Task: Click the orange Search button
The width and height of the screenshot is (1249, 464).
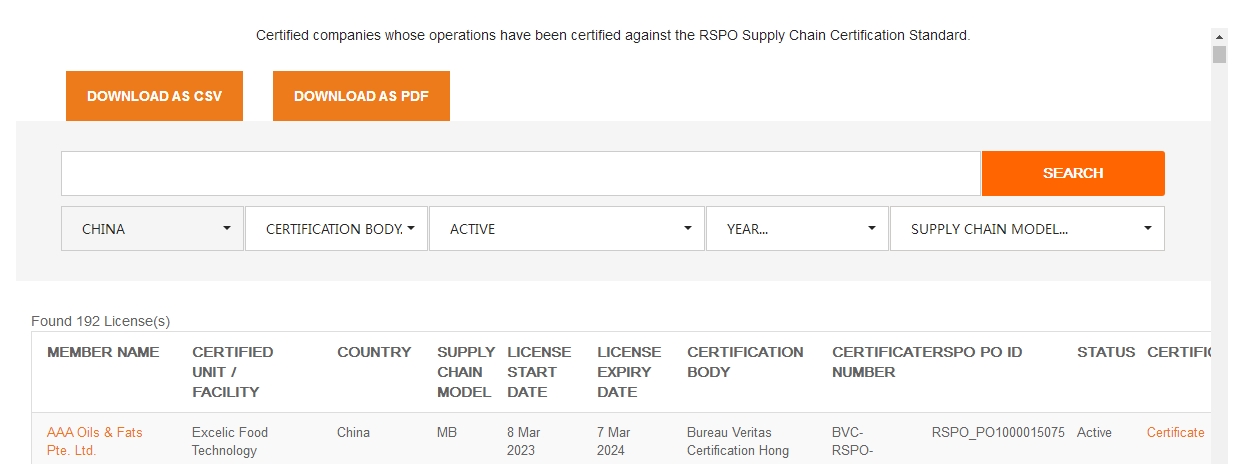Action: [1073, 173]
